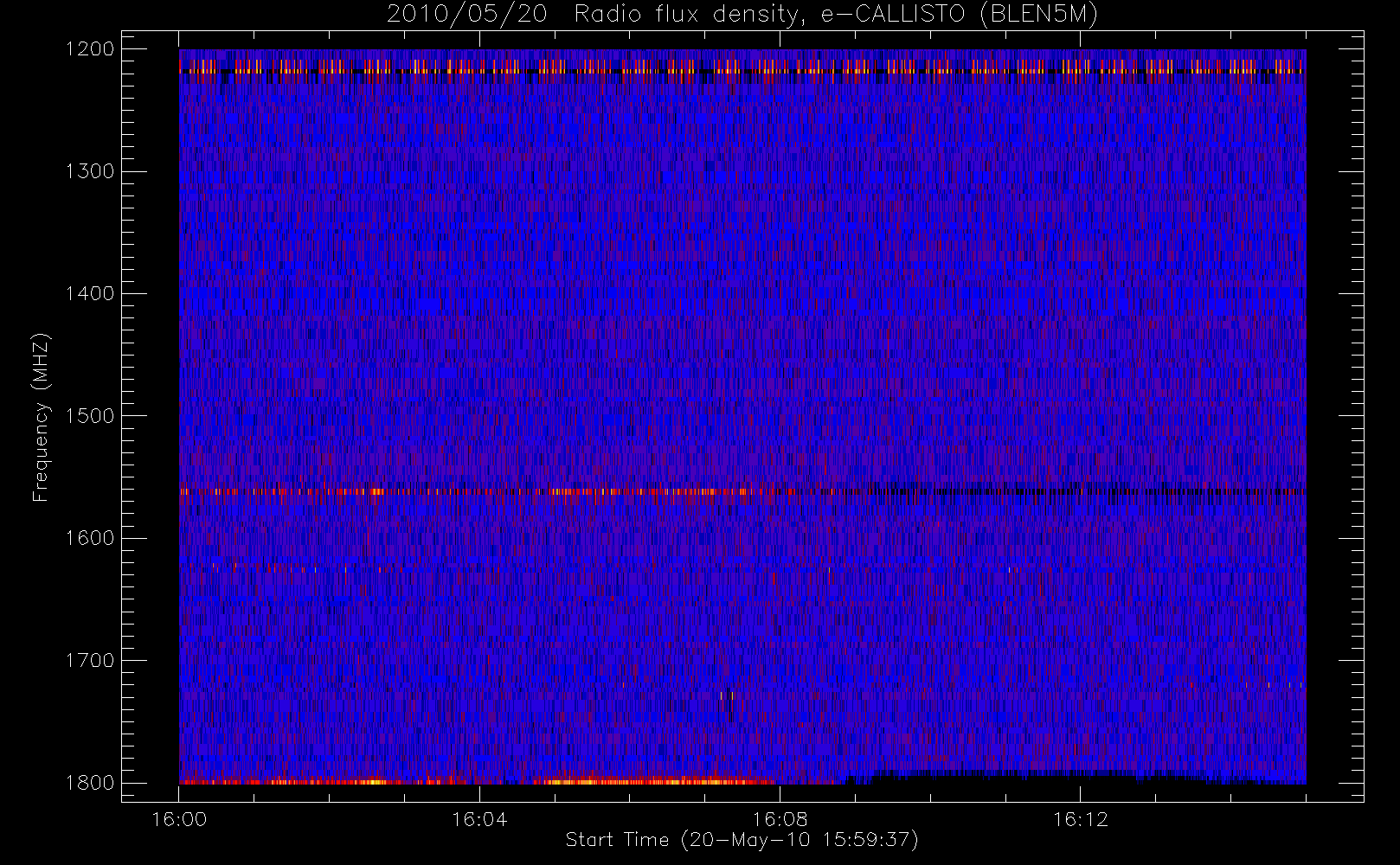Click the 16:12 time tick label
Screen dimensions: 1400x865
[1080, 819]
